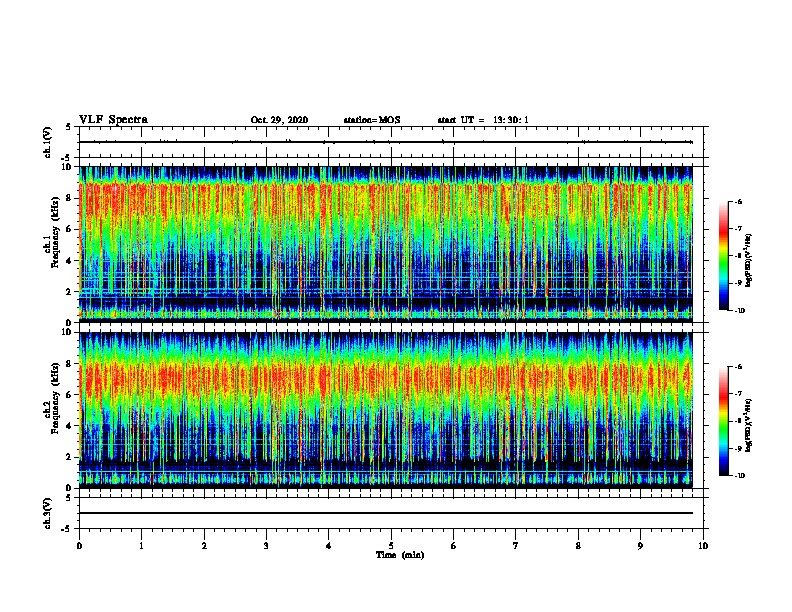Click the "-6" value on ch.1 color bar
Screen dimensions: 792x612
pyautogui.click(x=738, y=202)
